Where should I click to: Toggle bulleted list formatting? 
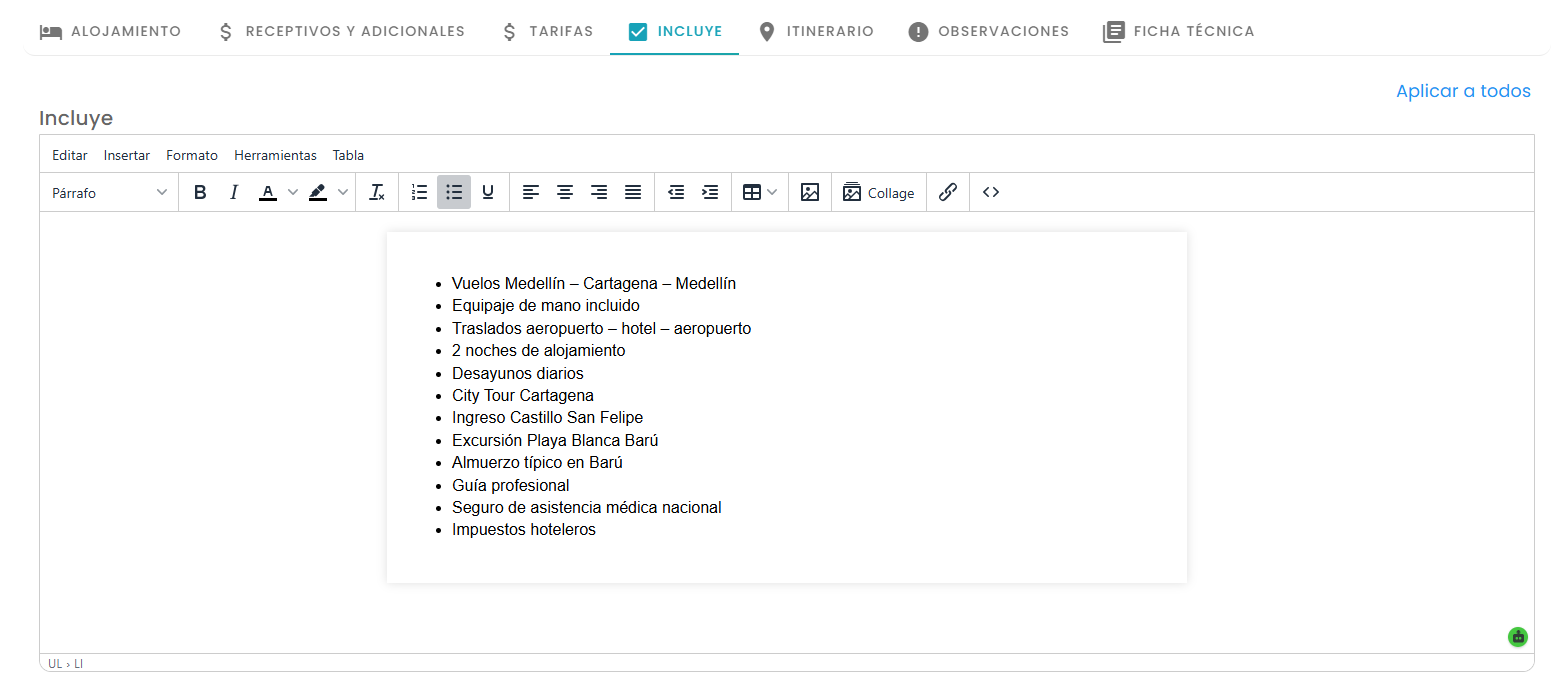[454, 192]
